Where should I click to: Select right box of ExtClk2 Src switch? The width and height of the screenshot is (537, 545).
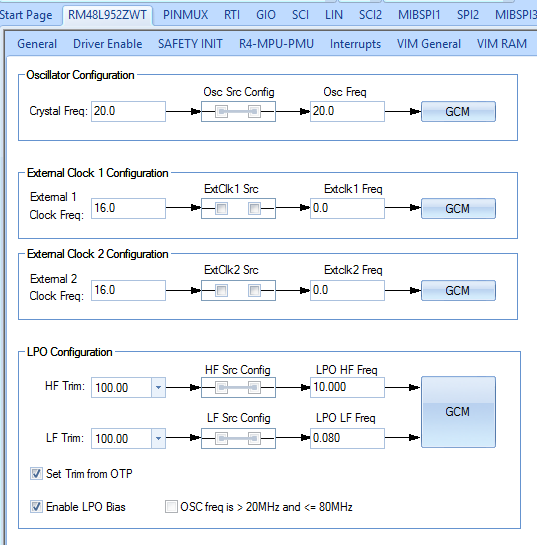tap(254, 290)
